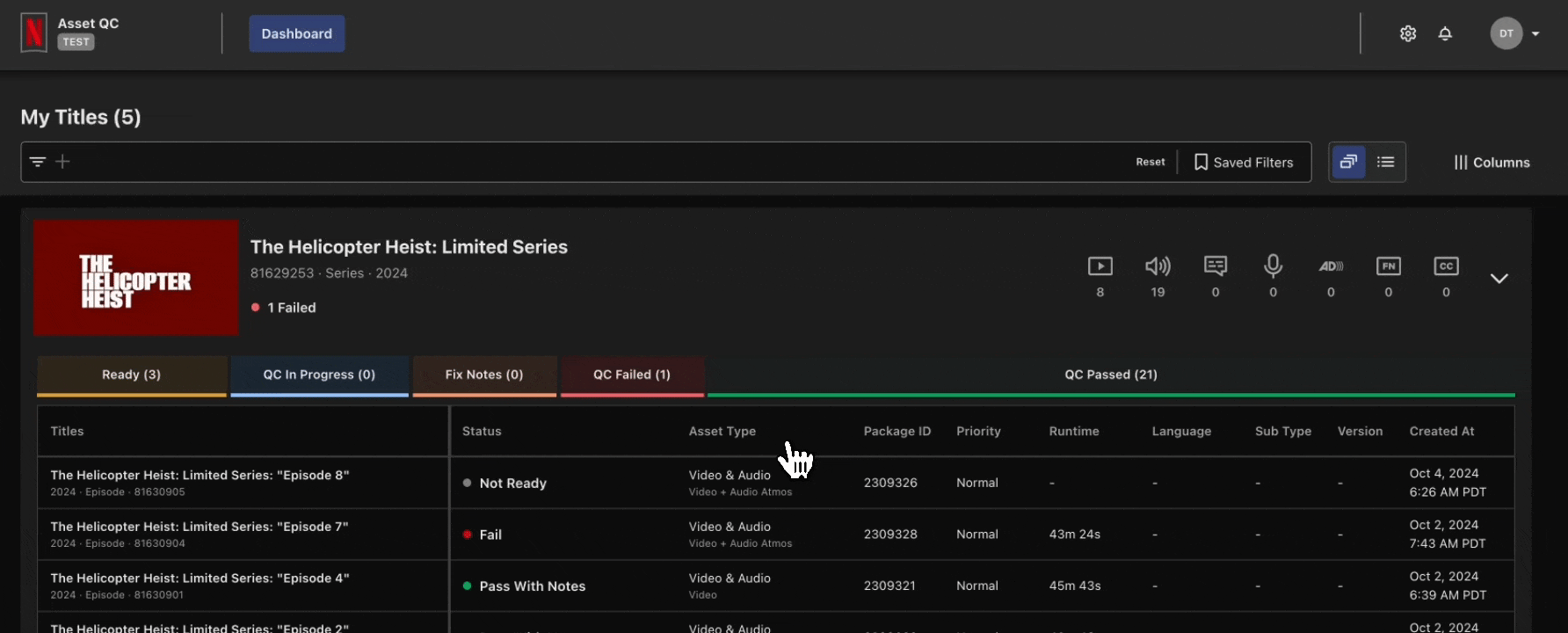
Task: Click the TEST environment badge
Action: pyautogui.click(x=76, y=42)
